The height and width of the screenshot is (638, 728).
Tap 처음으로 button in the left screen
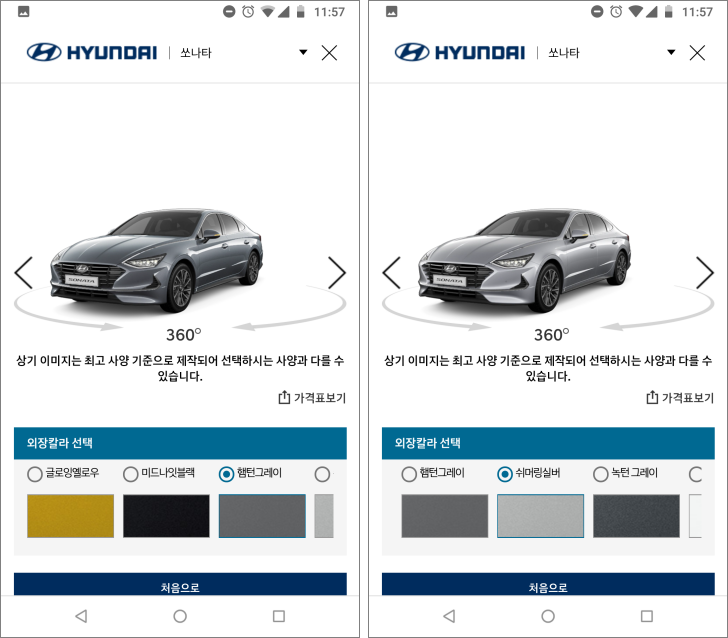[x=180, y=584]
